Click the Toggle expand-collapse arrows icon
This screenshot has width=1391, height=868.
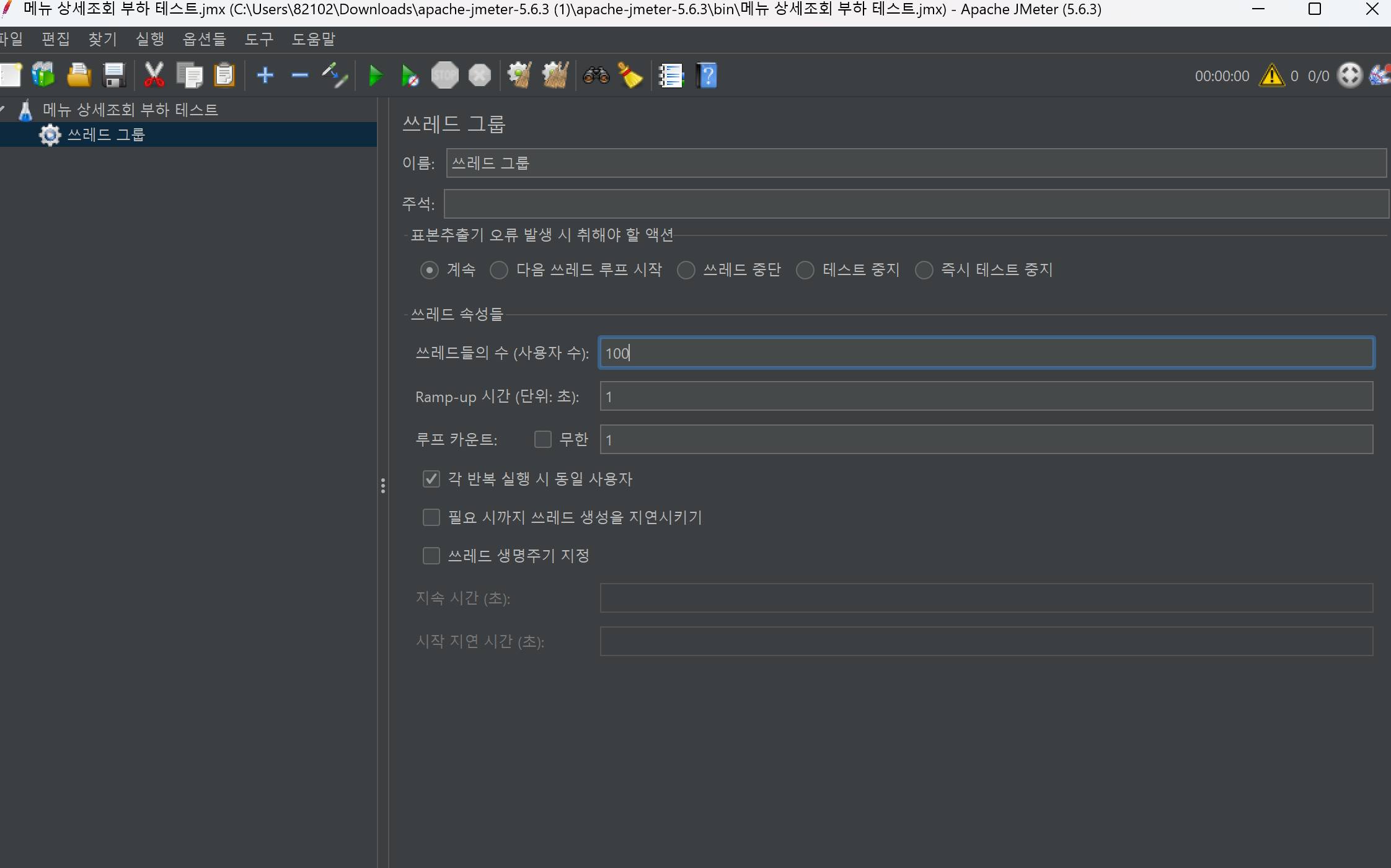click(335, 76)
